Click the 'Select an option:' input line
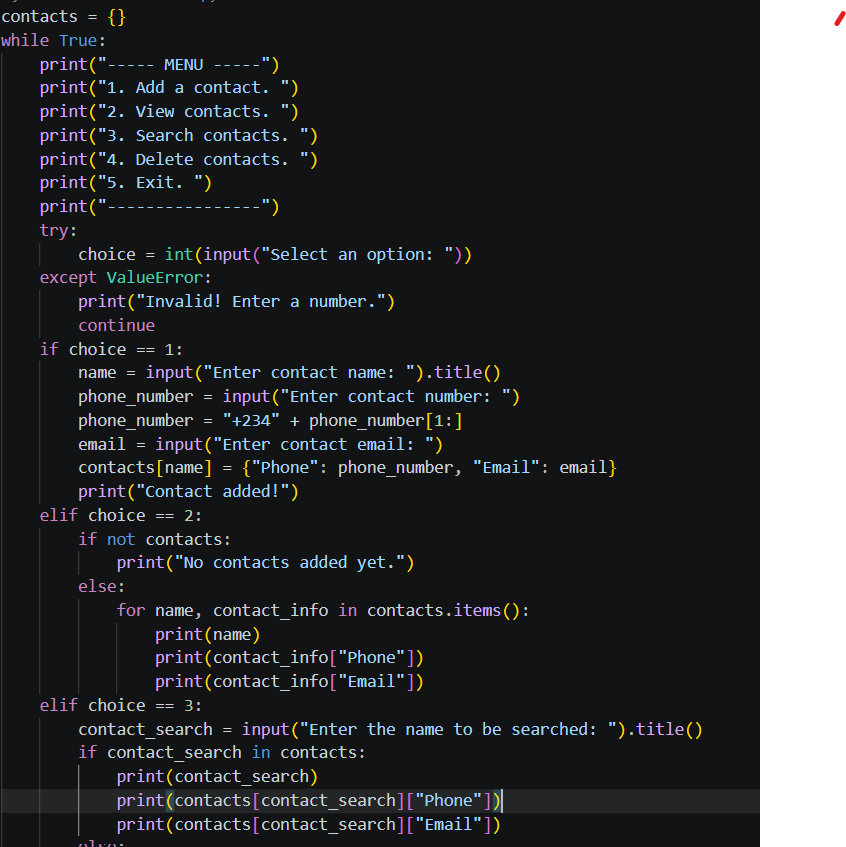 click(x=275, y=254)
